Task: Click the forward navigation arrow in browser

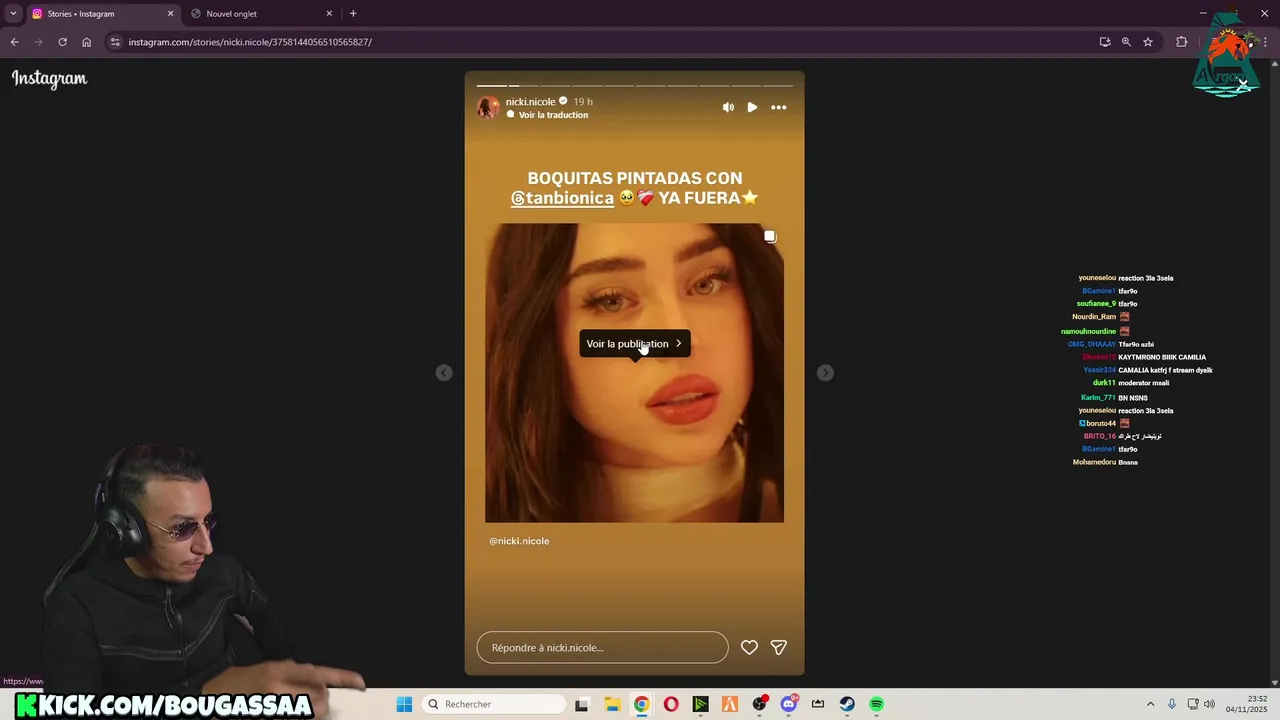Action: point(39,42)
